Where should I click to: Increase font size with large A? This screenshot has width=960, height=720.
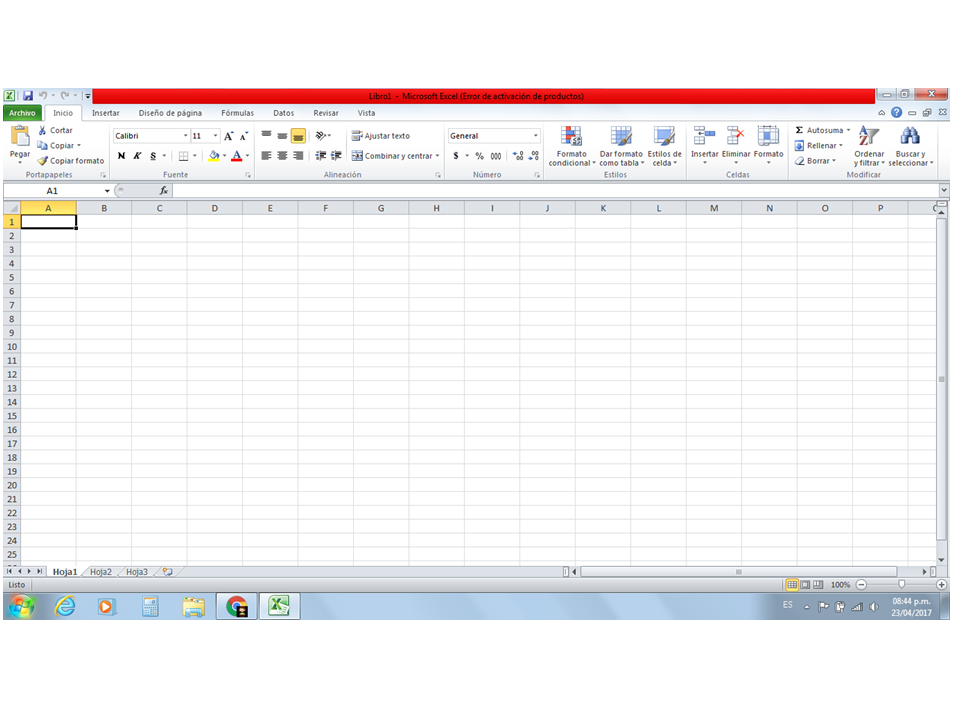(x=228, y=136)
